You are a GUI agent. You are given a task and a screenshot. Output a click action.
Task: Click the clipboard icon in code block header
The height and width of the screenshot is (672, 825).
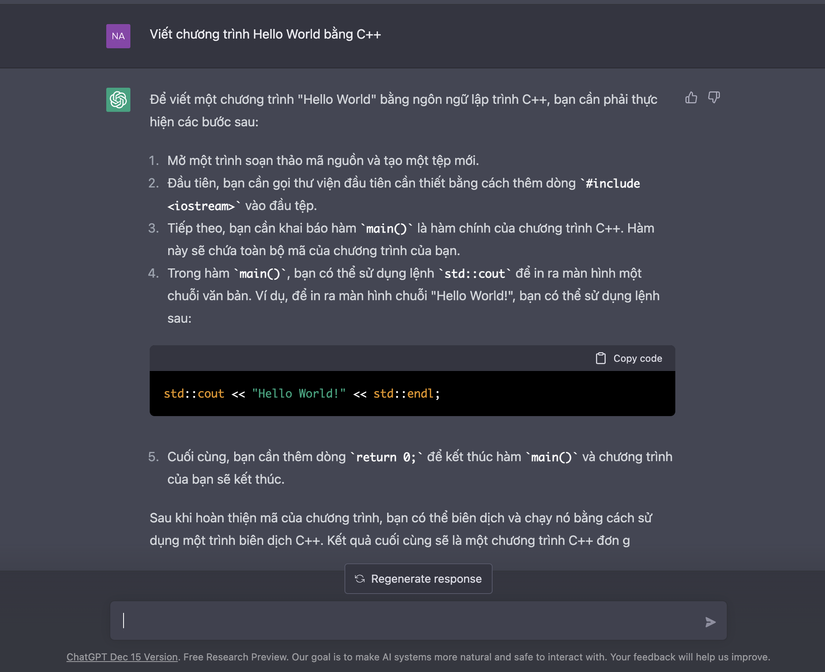[x=601, y=358]
